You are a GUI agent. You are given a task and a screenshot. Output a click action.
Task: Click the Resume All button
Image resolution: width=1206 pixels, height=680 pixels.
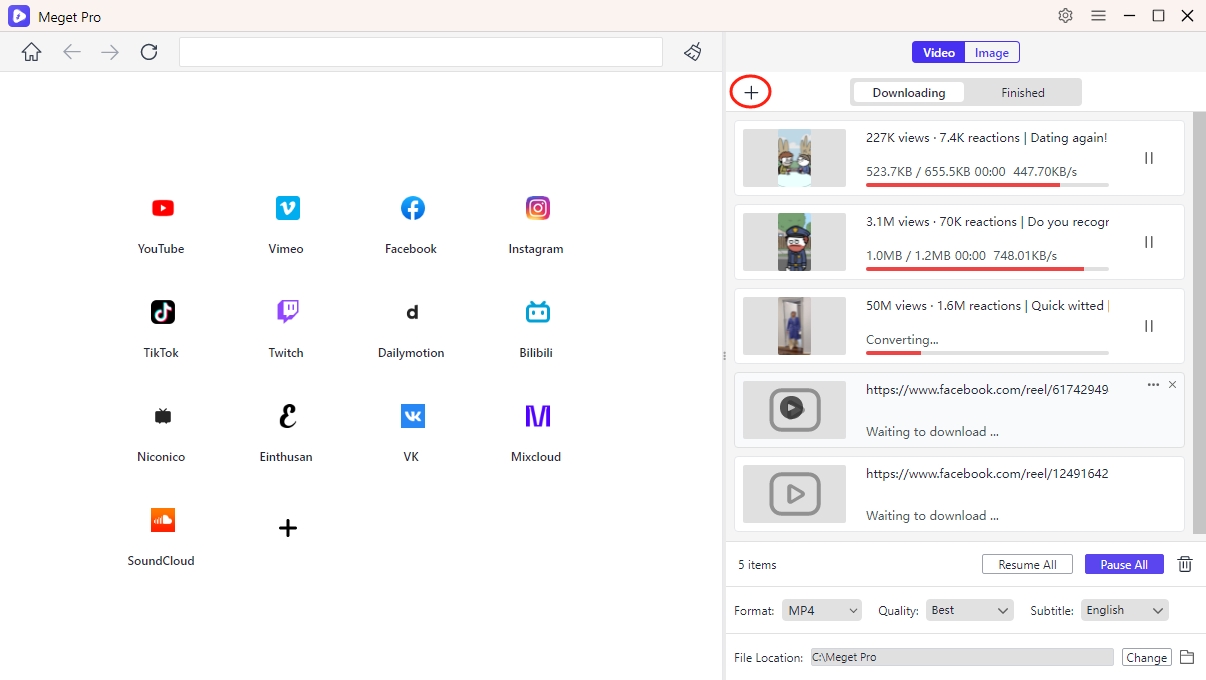click(1027, 564)
